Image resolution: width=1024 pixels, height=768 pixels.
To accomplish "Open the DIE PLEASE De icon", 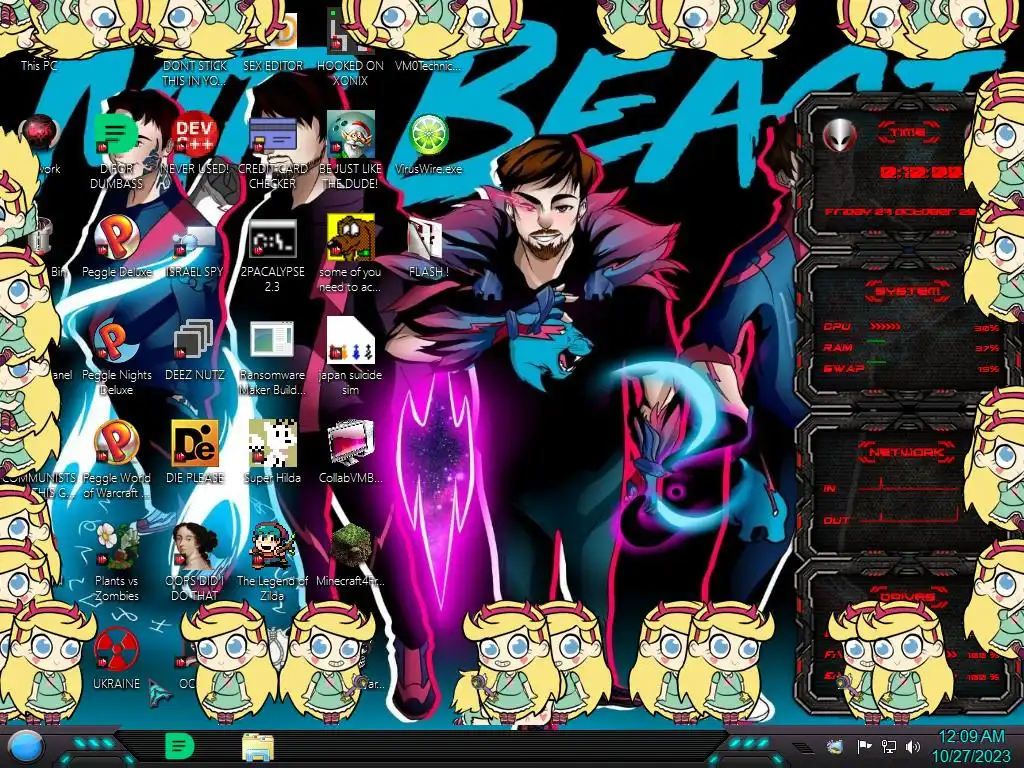I will [x=195, y=444].
